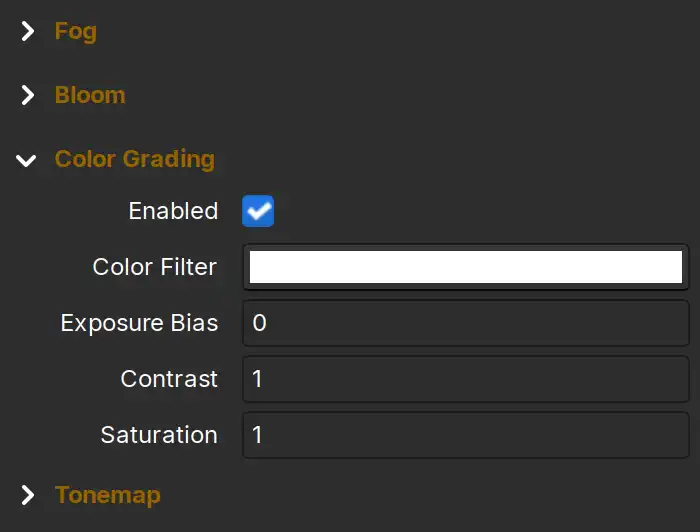Click the Exposure Bias value field
Viewport: 700px width, 532px height.
[x=466, y=323]
